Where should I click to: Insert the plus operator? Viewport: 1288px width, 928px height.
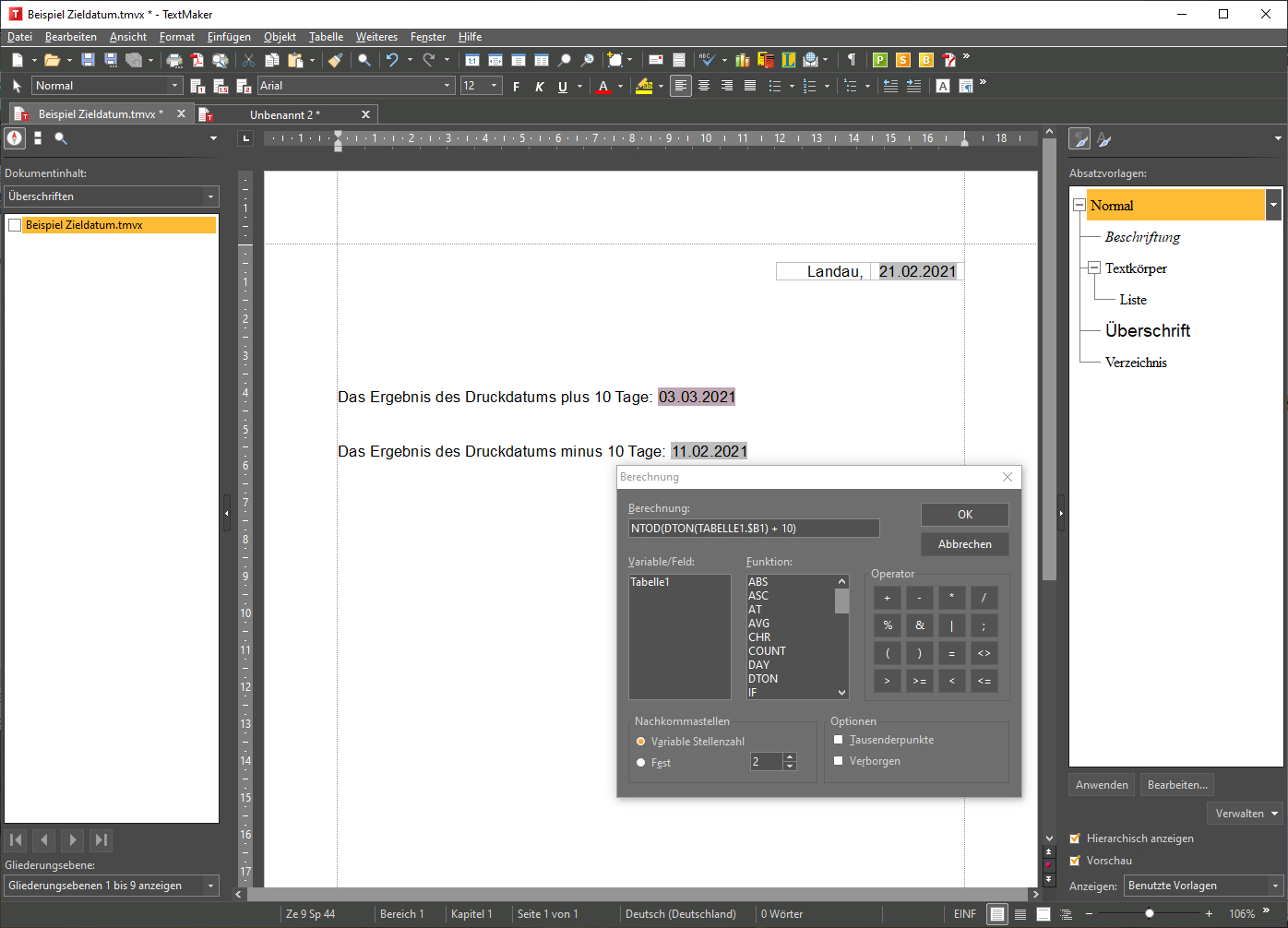coord(888,598)
